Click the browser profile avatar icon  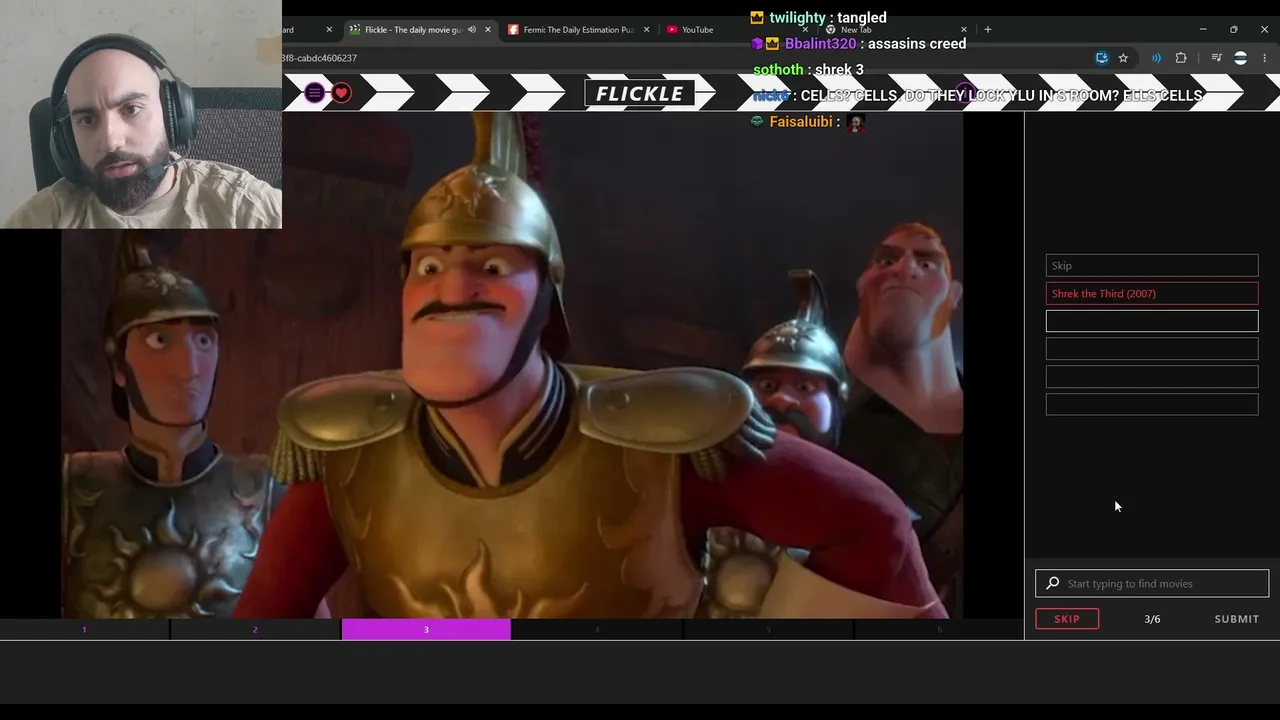[x=1240, y=58]
